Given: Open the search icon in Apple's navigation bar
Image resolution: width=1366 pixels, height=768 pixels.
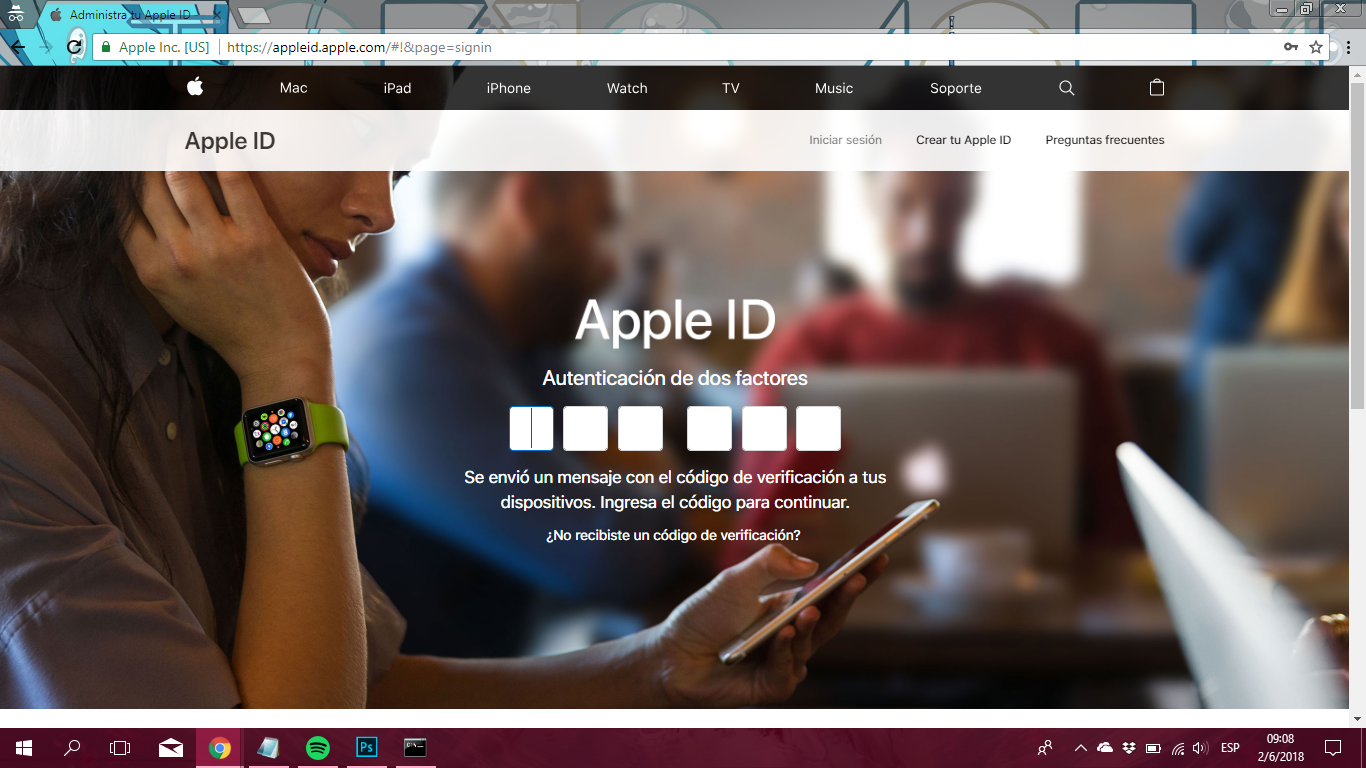Looking at the screenshot, I should click(x=1067, y=88).
